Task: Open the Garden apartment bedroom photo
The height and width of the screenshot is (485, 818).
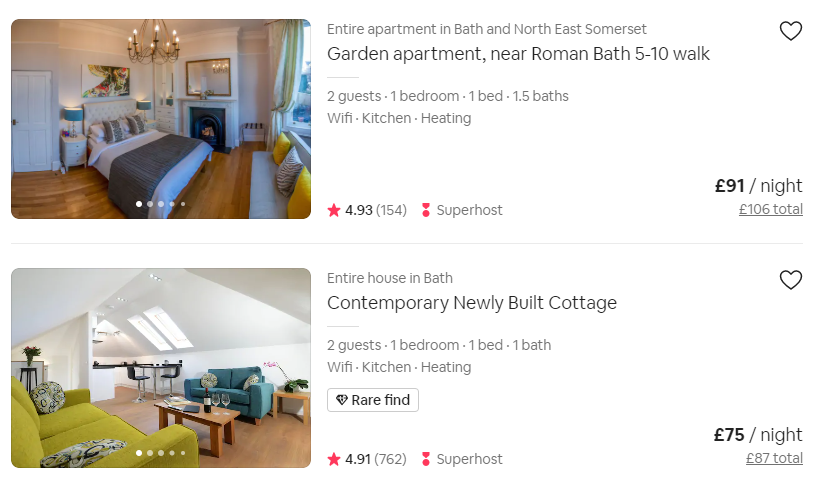Action: coord(161,119)
